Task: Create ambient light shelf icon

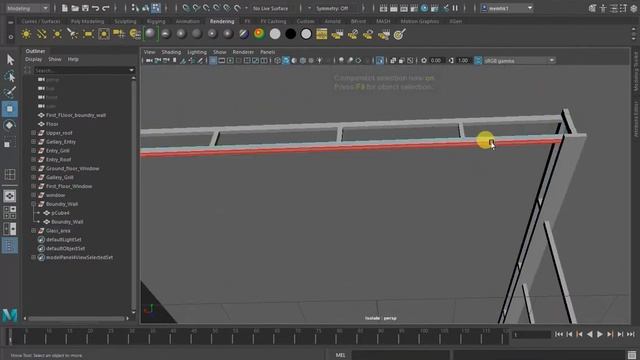Action: (x=26, y=34)
